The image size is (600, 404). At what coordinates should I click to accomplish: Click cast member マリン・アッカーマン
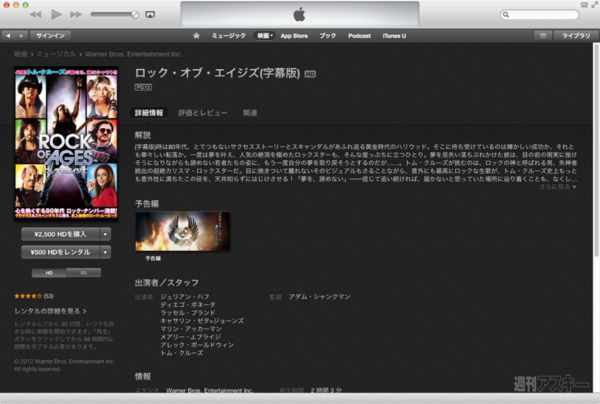pos(191,329)
